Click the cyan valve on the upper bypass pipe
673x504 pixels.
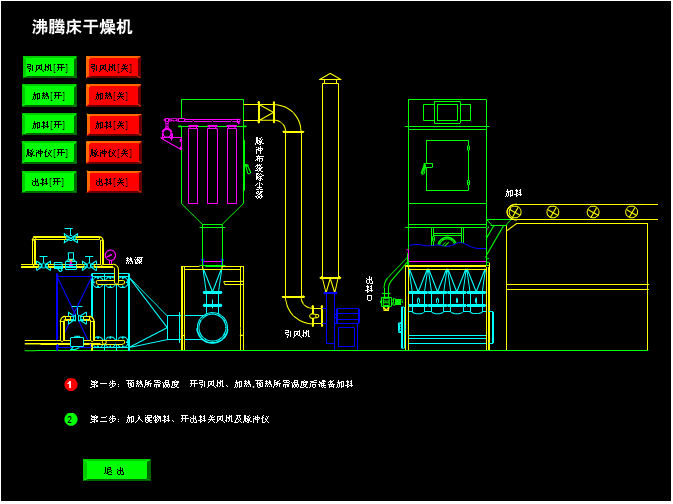[70, 235]
